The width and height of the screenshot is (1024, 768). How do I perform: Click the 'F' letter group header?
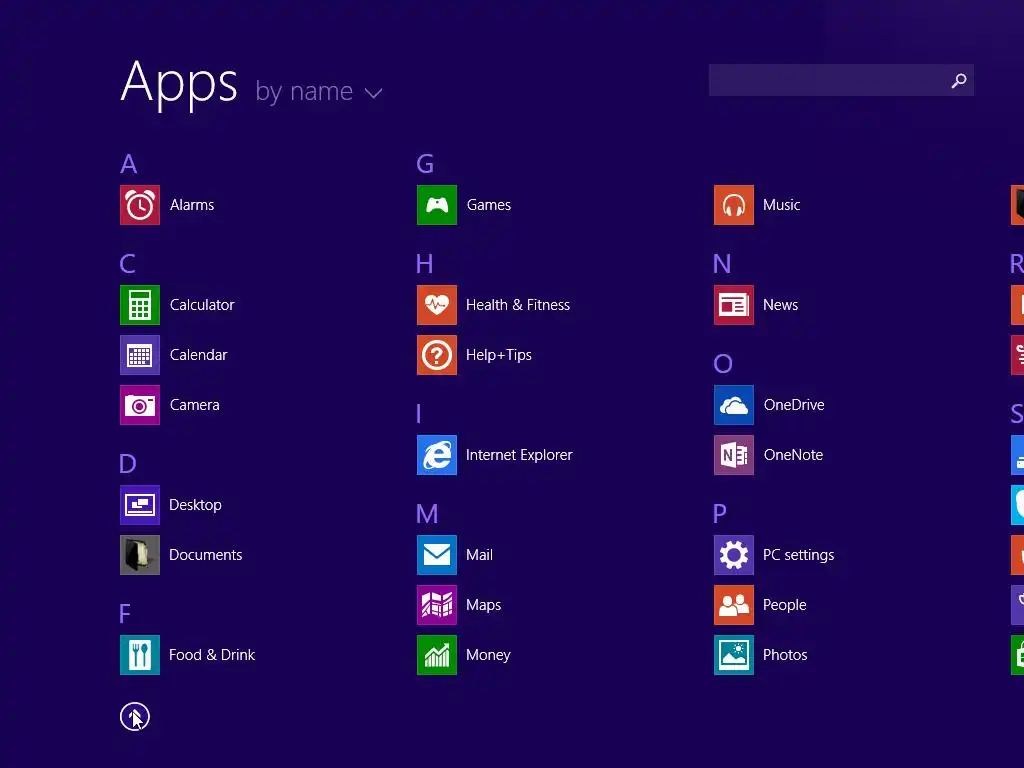click(125, 614)
